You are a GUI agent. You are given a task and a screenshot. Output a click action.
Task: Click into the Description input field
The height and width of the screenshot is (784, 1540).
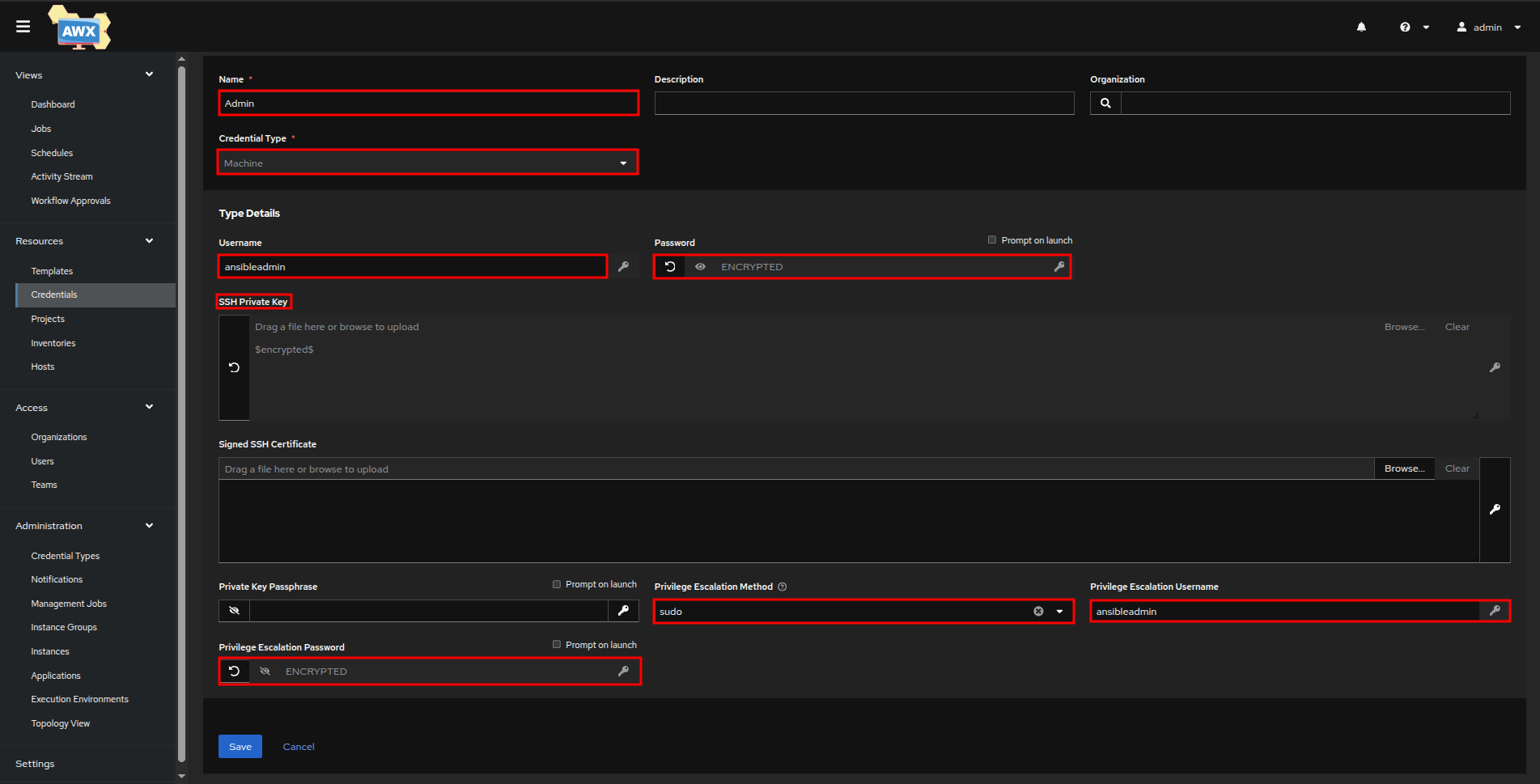point(863,104)
